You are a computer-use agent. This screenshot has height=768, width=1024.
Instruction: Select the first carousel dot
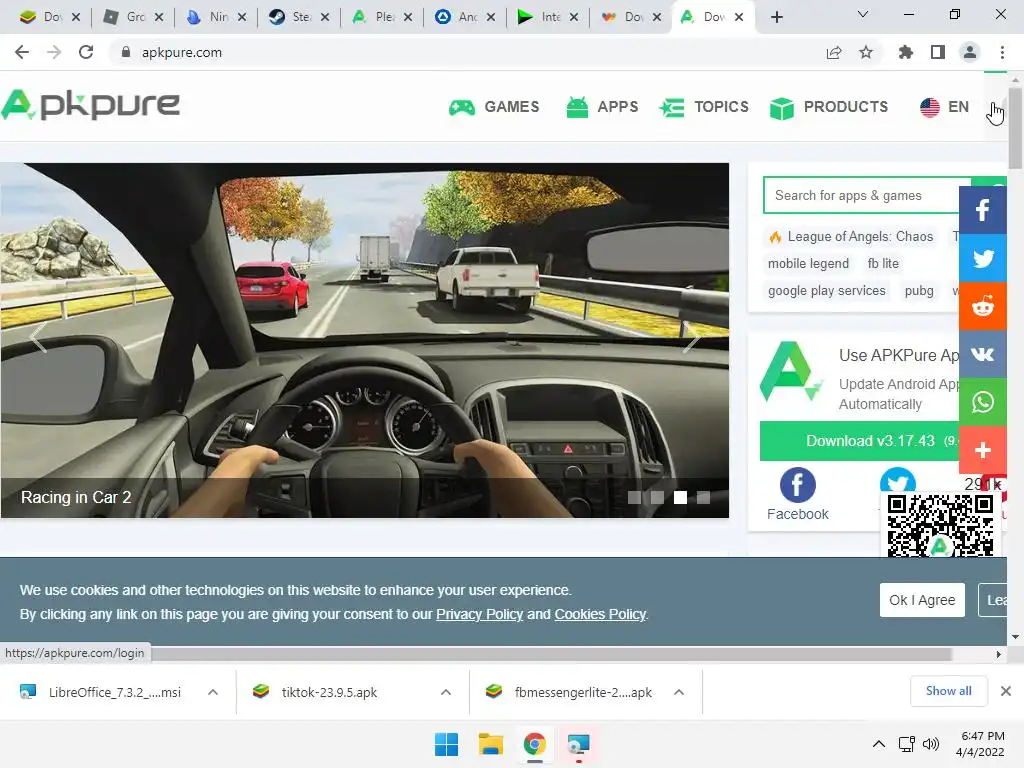tap(634, 498)
